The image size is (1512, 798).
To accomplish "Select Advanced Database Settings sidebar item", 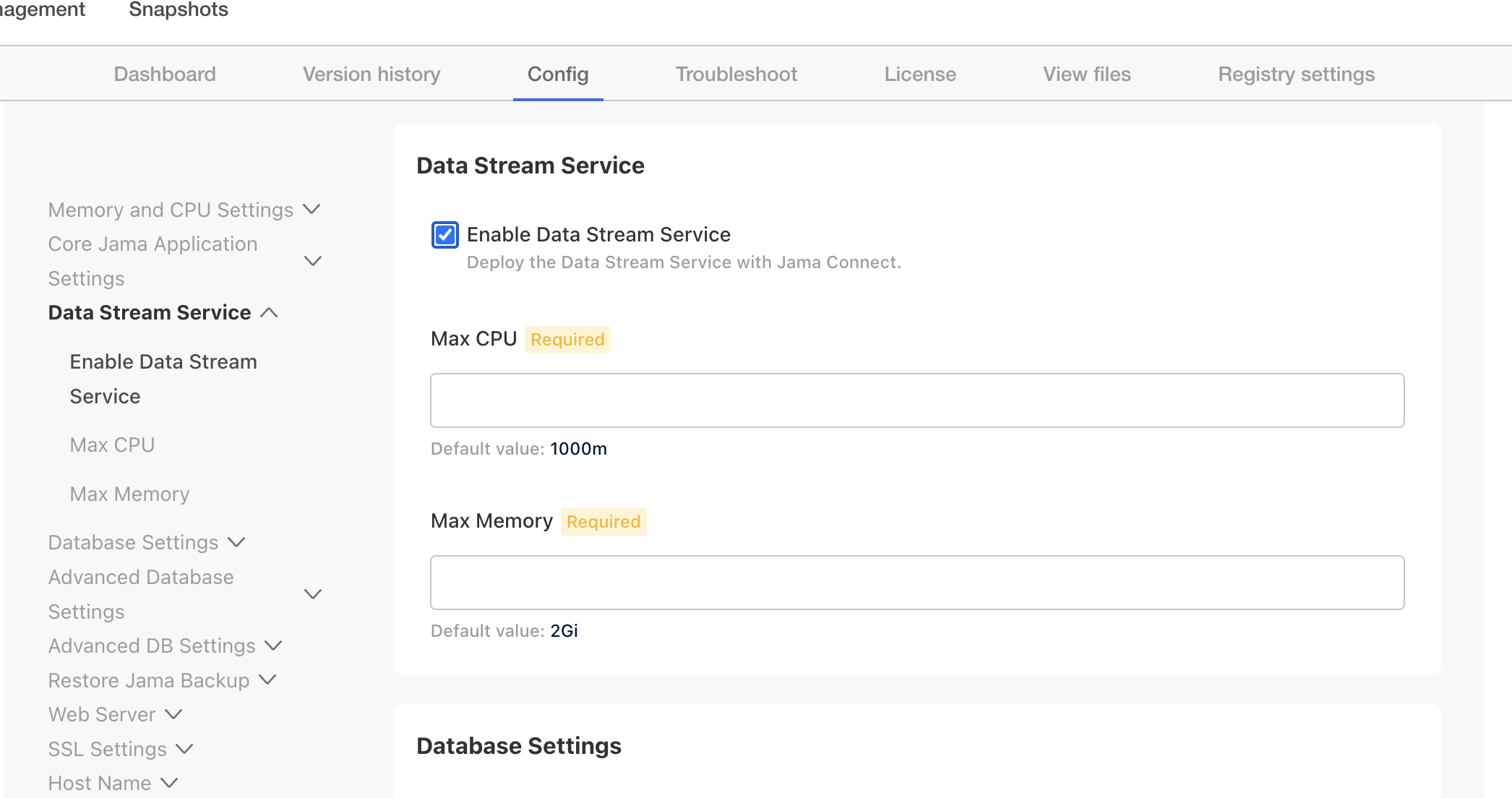I will pos(141,594).
